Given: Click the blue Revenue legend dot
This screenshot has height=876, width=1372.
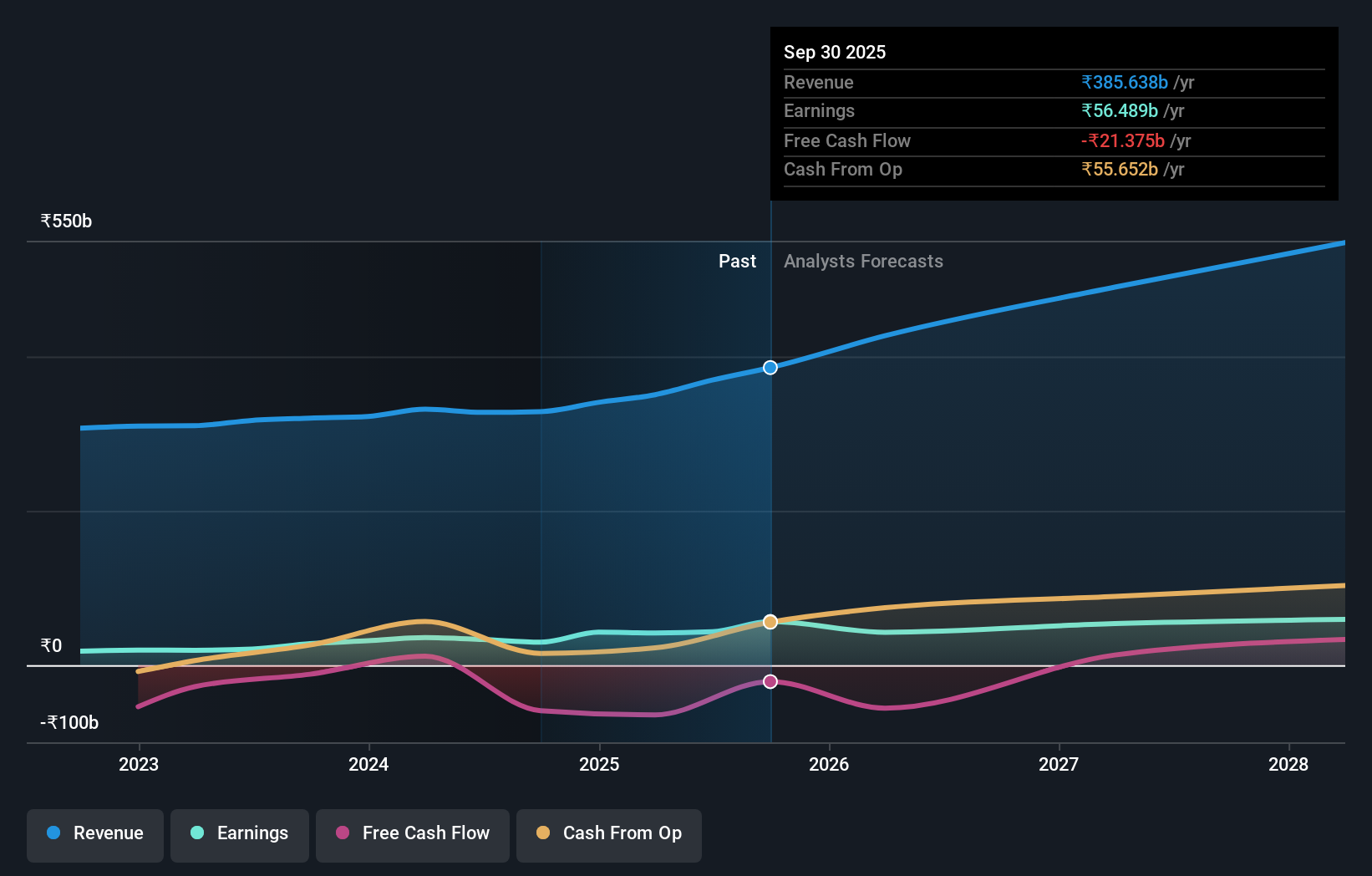Looking at the screenshot, I should point(54,833).
